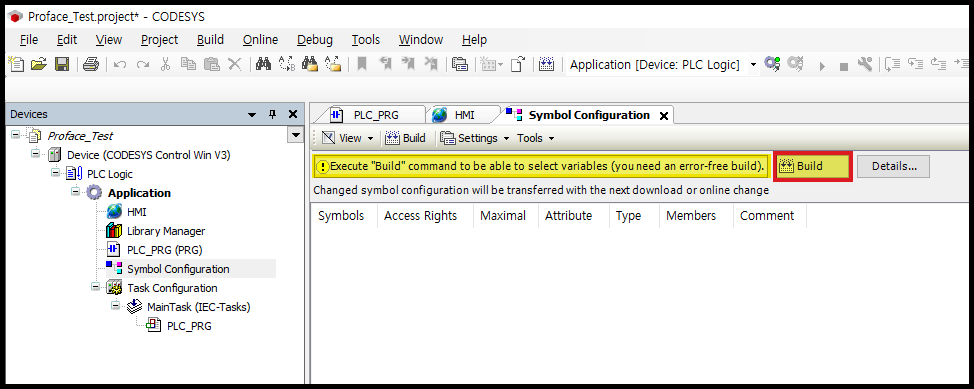This screenshot has width=974, height=389.
Task: Close the Symbol Configuration tab
Action: (663, 116)
